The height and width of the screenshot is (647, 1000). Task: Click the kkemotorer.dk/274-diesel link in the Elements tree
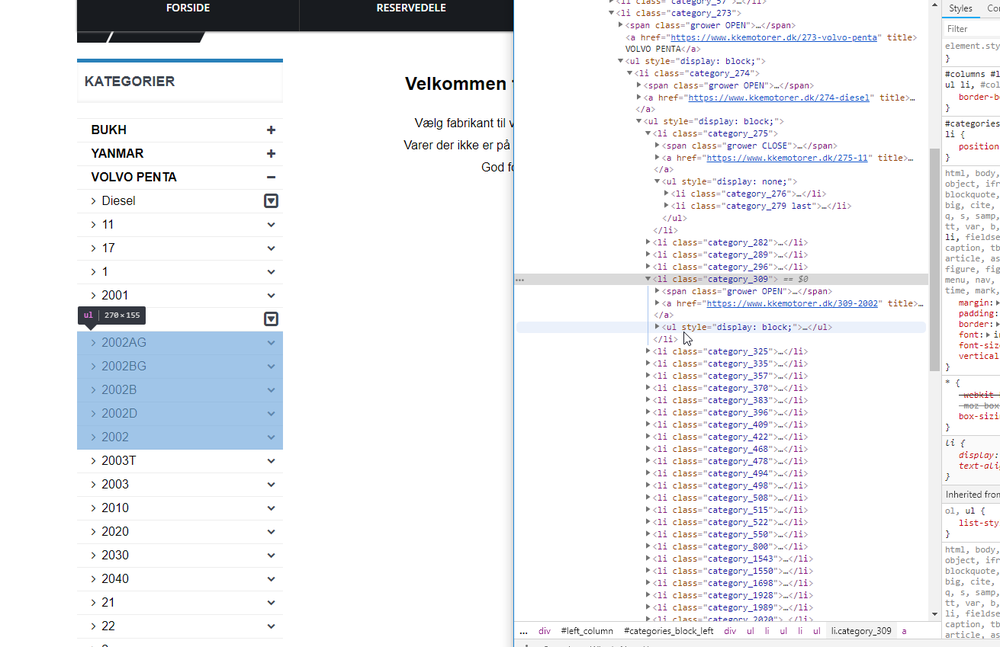click(779, 97)
